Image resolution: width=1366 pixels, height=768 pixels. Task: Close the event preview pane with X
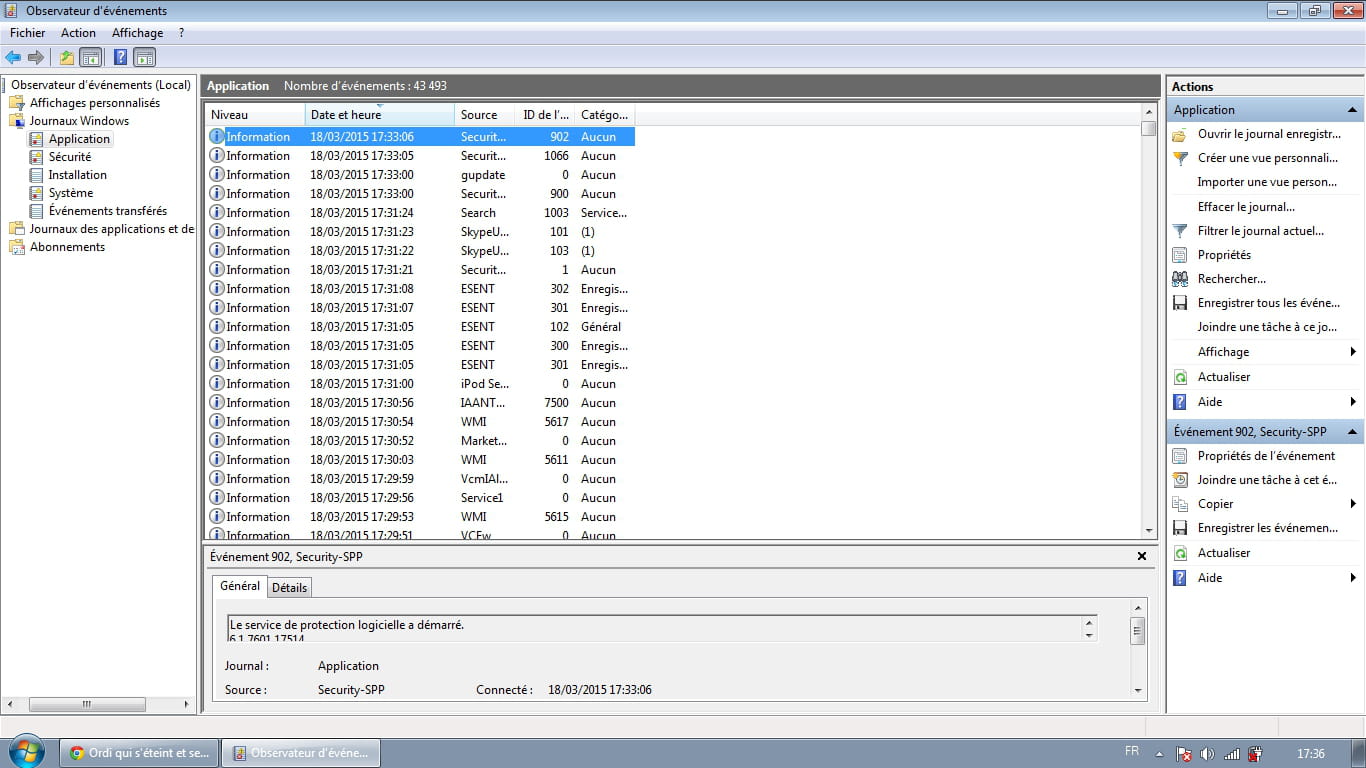[1142, 556]
